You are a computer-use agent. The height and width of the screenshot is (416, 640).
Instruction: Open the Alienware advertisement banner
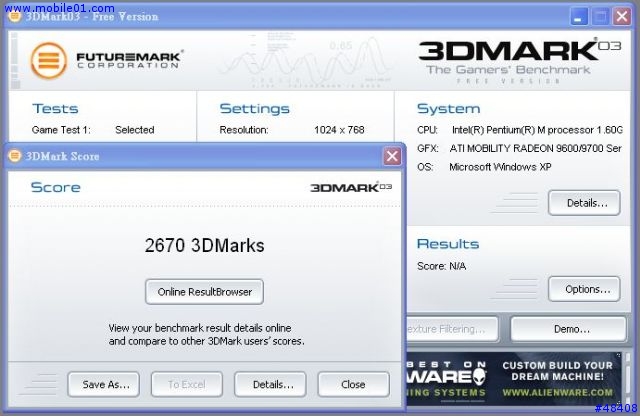point(514,378)
